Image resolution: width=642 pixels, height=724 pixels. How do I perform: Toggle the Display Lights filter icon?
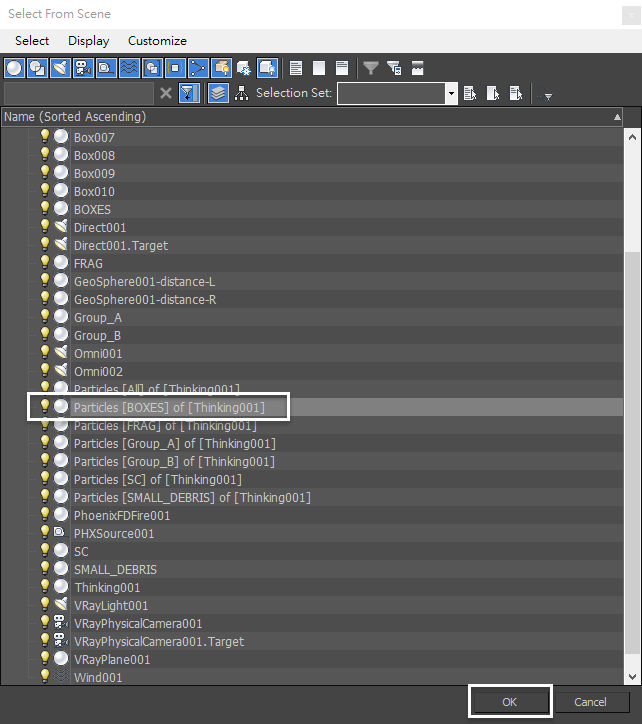click(x=61, y=68)
